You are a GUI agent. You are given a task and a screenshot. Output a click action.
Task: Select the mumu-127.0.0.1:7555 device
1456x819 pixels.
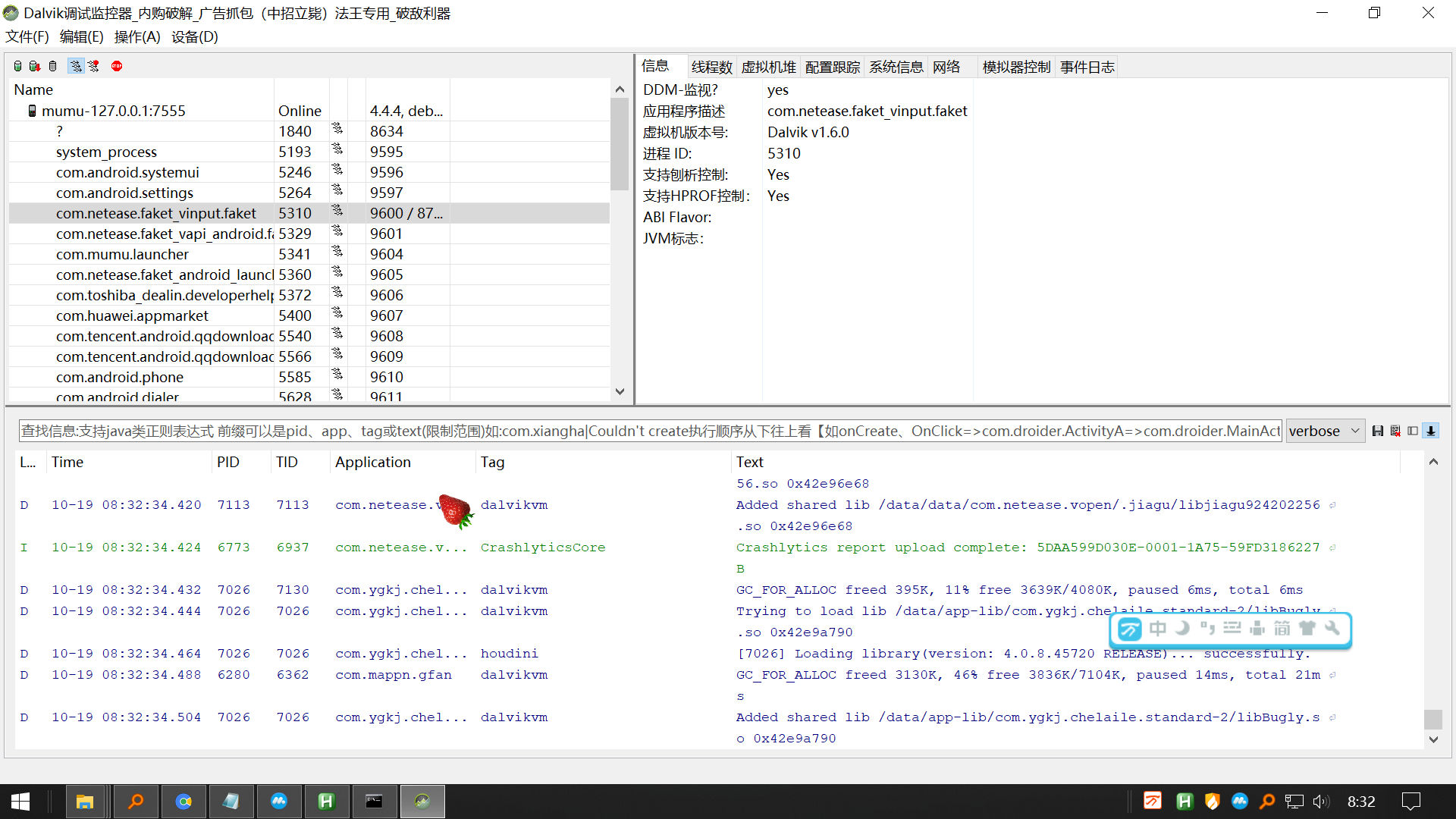pos(113,111)
